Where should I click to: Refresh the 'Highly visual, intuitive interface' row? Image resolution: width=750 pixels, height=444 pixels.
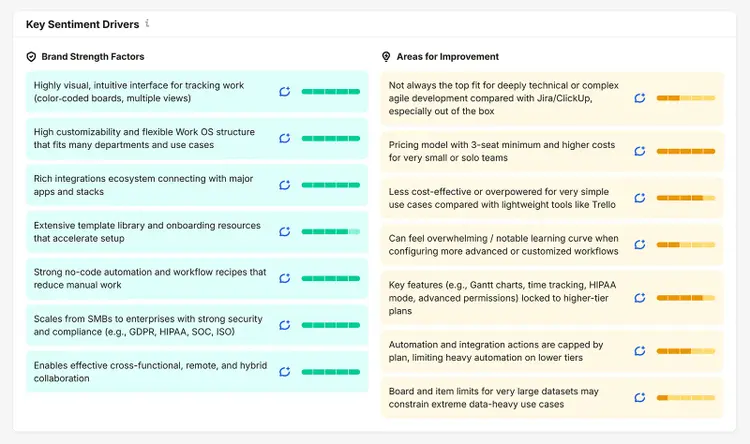tap(285, 91)
